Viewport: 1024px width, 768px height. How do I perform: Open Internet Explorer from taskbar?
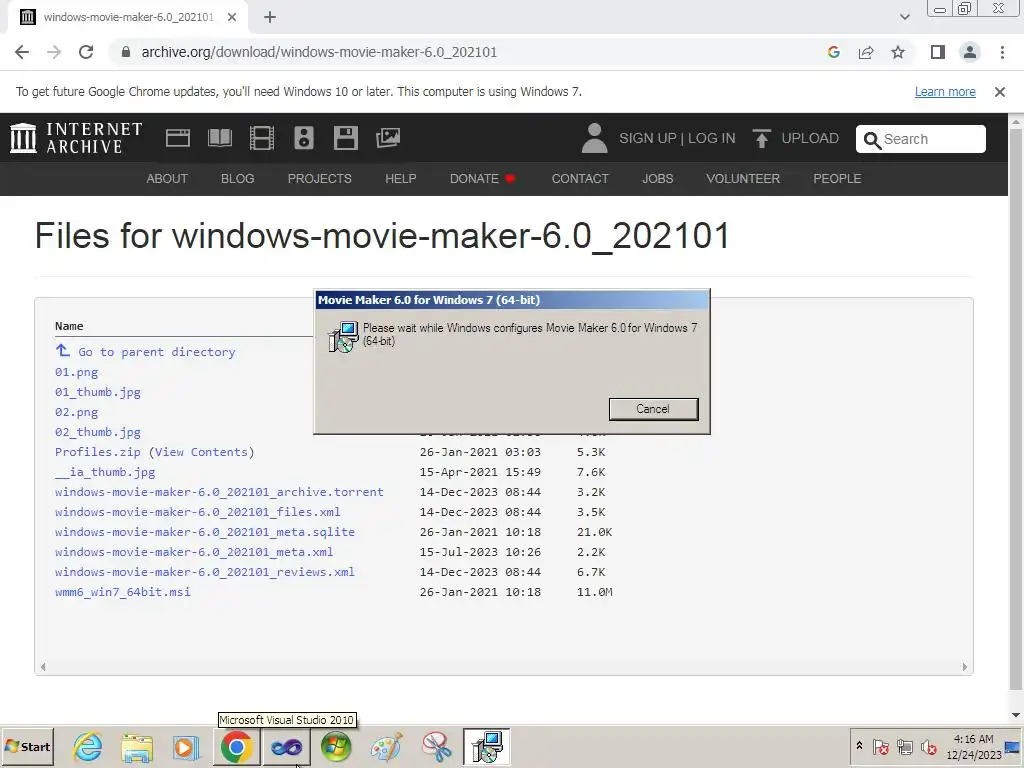pos(88,746)
